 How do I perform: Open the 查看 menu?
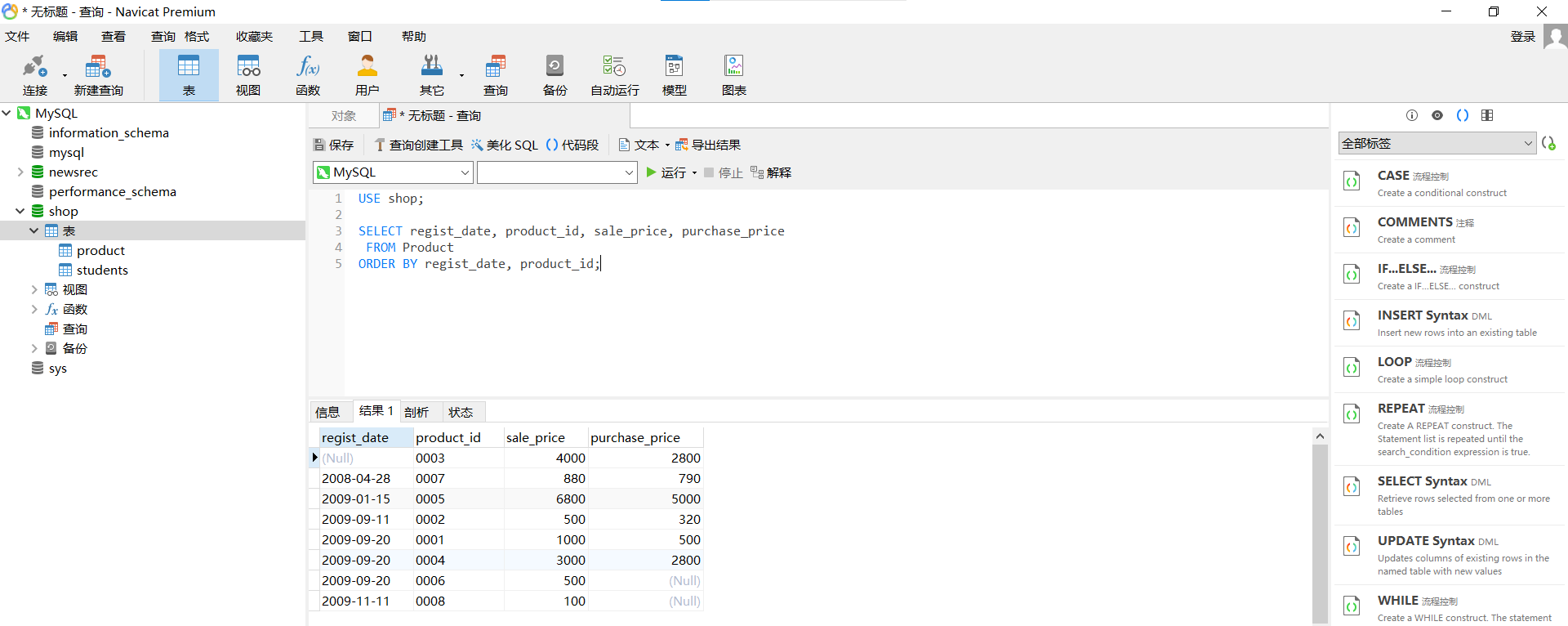click(x=114, y=37)
